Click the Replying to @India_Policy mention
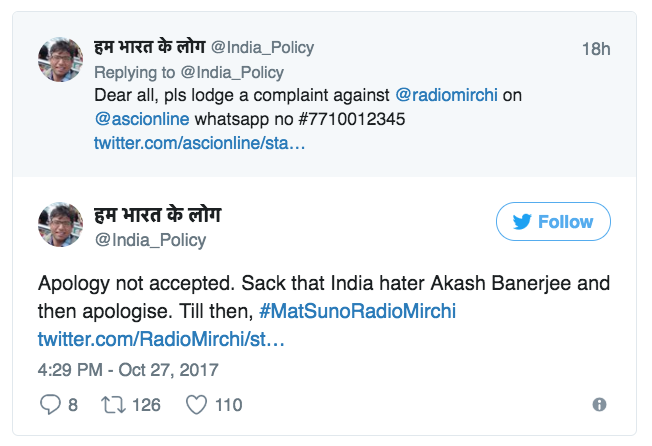 [x=232, y=72]
